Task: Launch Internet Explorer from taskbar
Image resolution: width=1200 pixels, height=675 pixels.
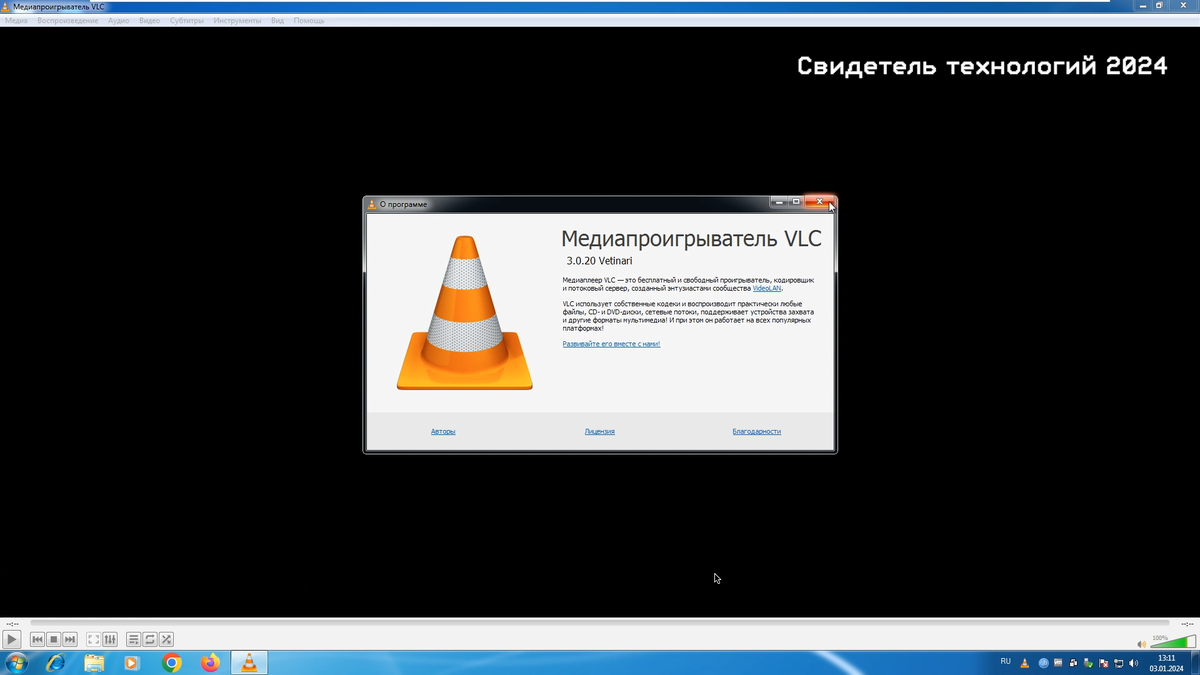Action: 55,663
